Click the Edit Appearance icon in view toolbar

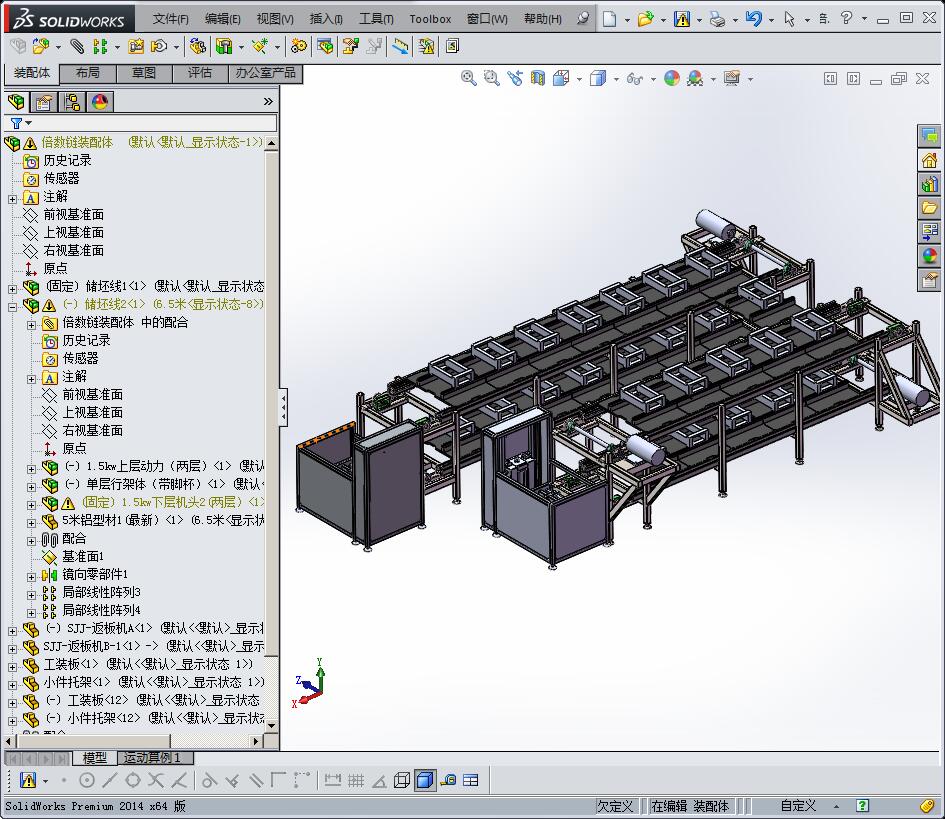tap(672, 78)
